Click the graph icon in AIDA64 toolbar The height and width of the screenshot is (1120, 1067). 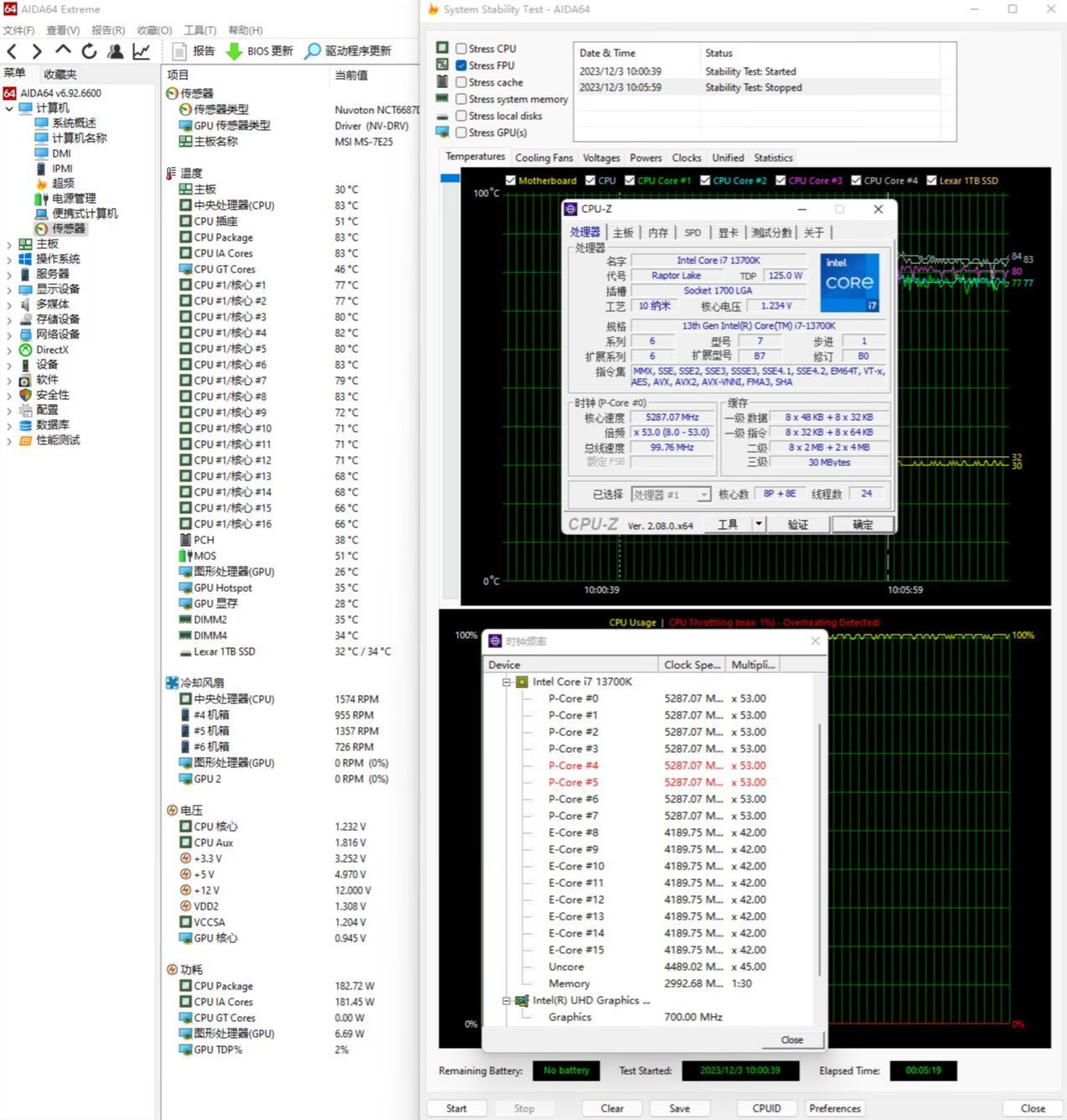pyautogui.click(x=142, y=51)
